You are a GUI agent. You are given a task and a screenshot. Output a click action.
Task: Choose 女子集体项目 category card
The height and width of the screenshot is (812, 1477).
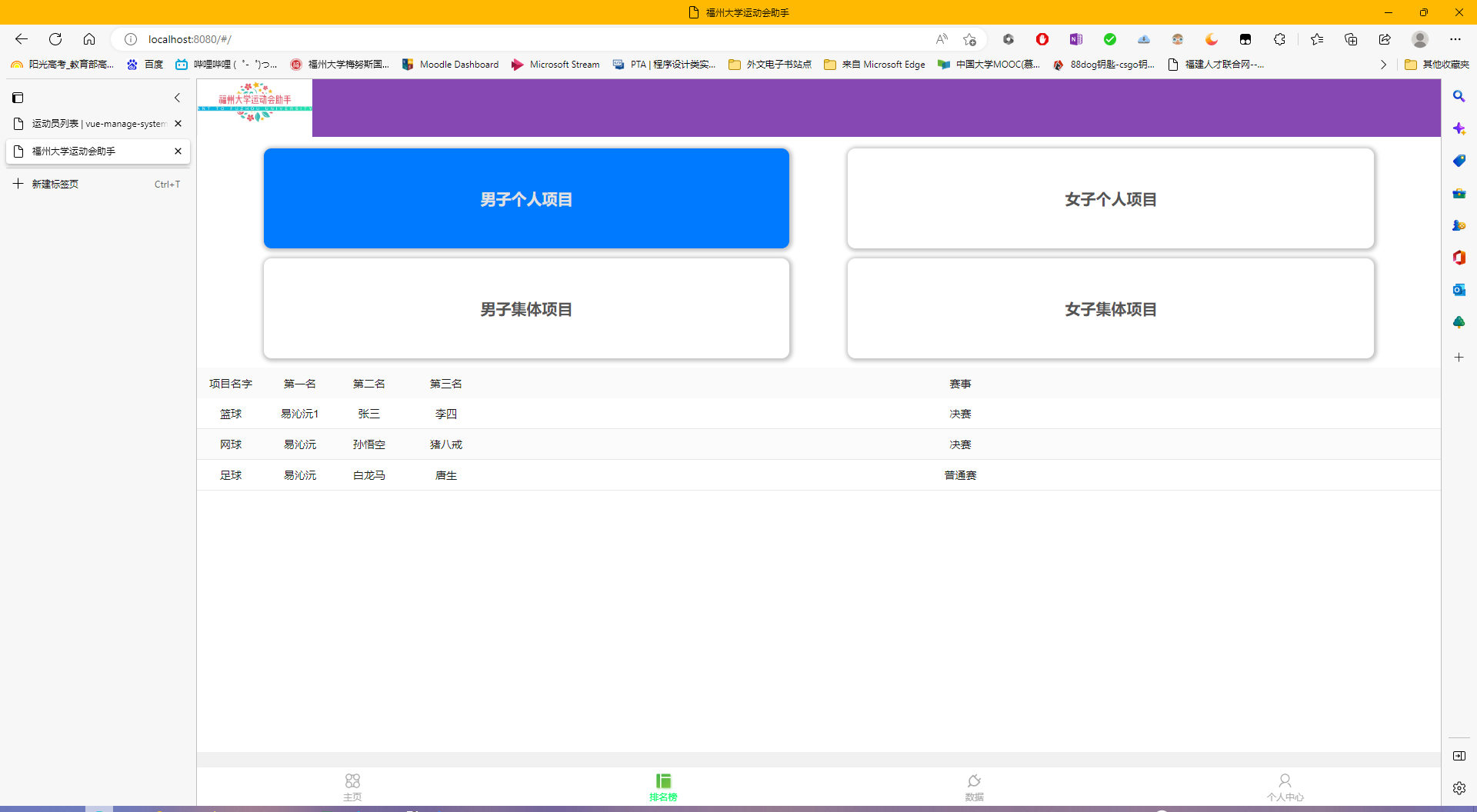click(1110, 308)
